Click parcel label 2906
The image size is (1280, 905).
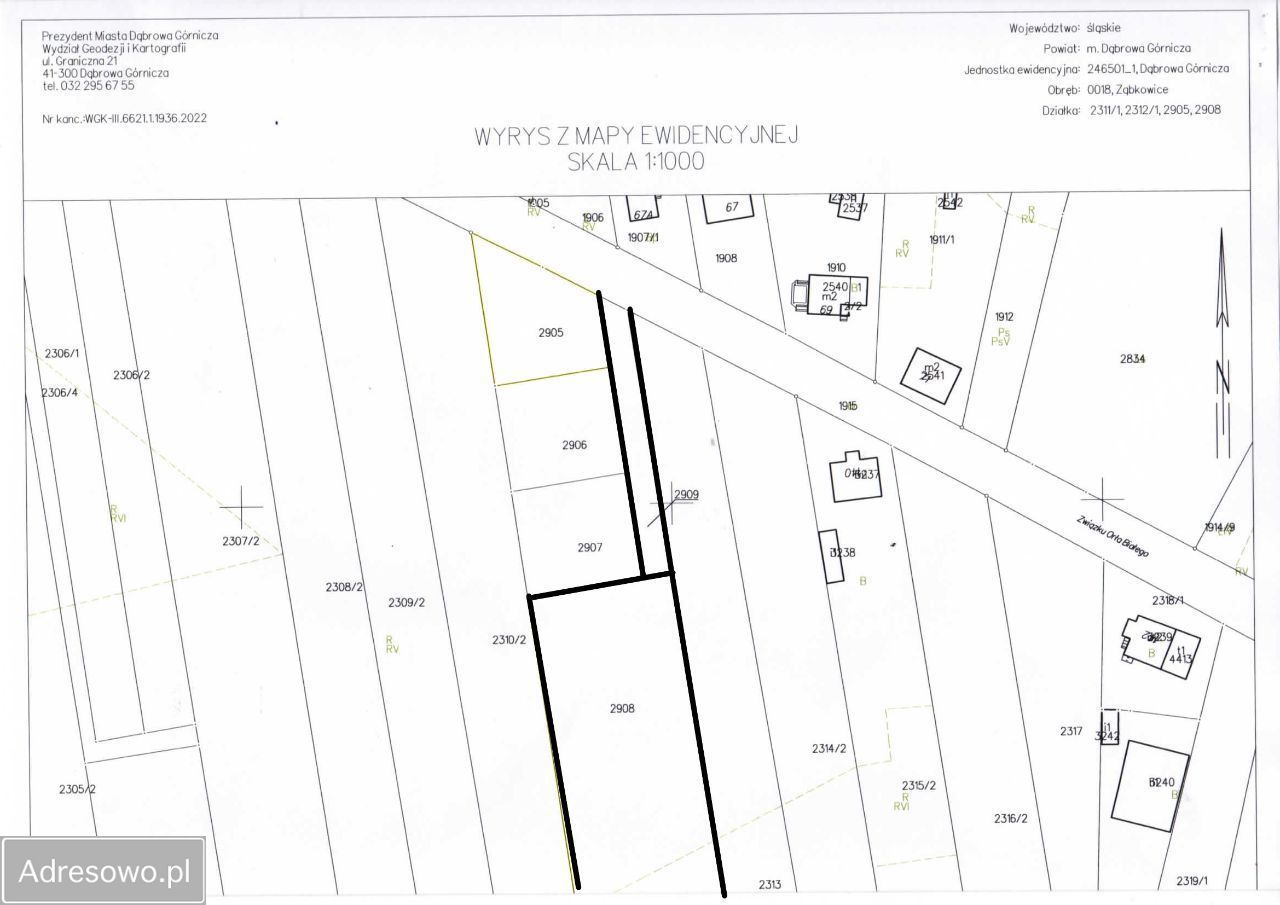click(574, 445)
